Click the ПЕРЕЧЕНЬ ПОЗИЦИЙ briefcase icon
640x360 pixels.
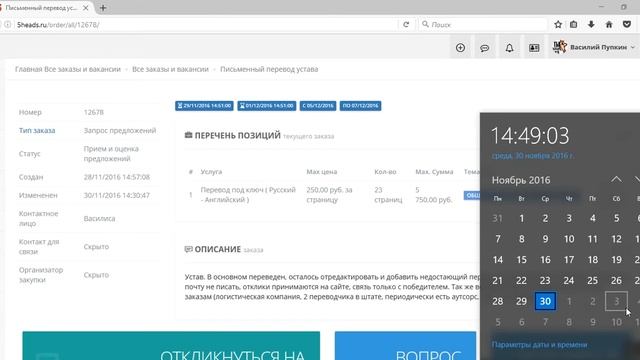(x=188, y=135)
